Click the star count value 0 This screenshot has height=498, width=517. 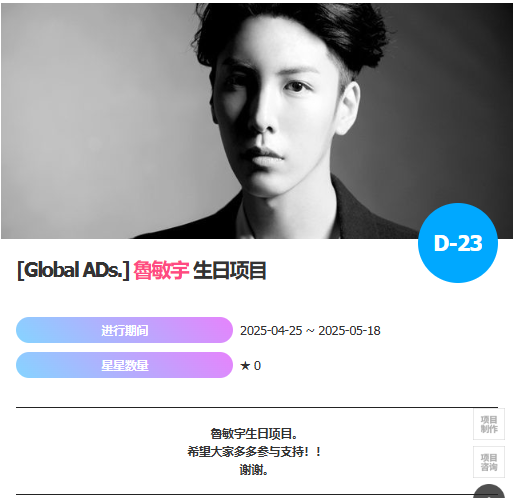click(x=257, y=366)
